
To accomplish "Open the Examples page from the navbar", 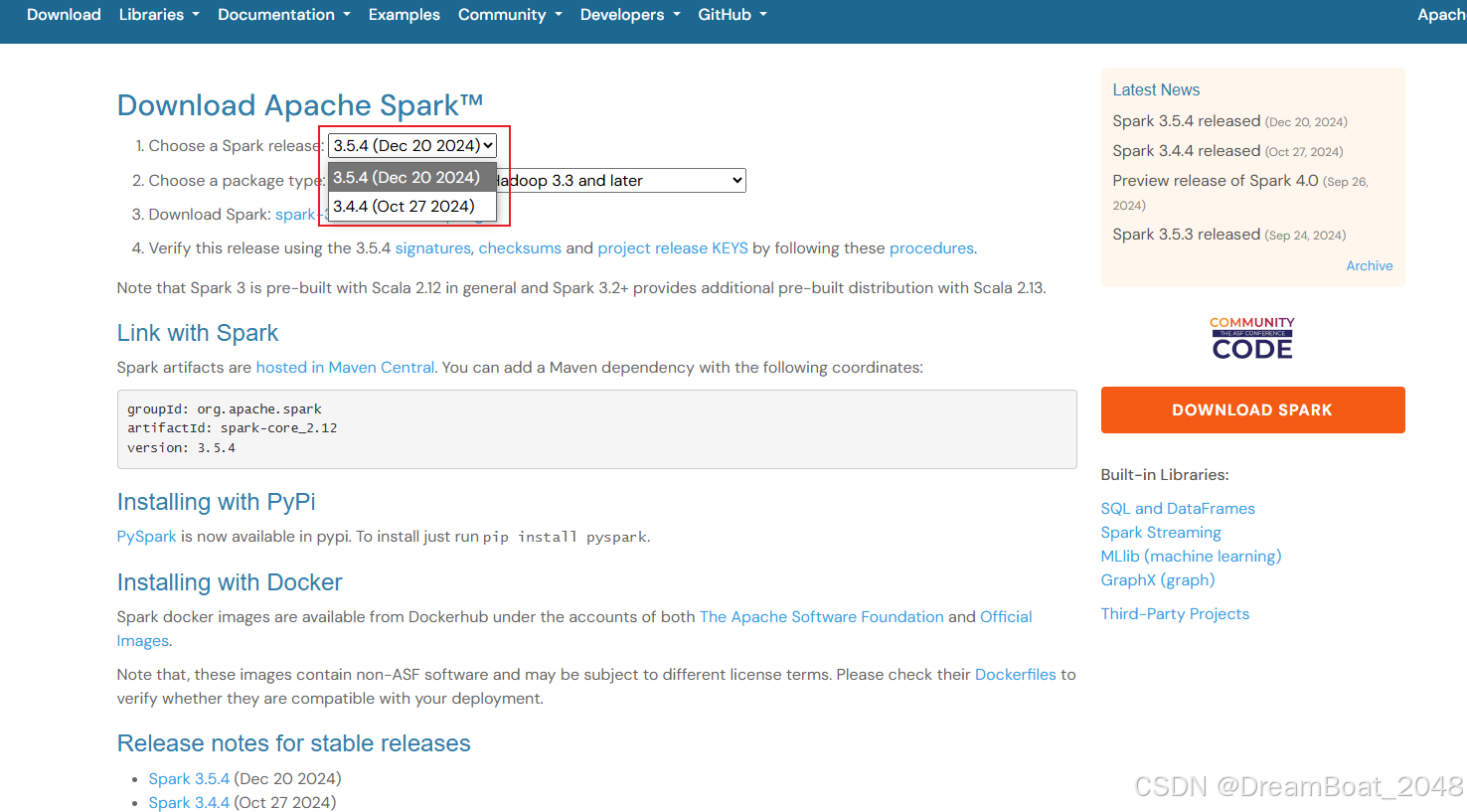I will coord(404,14).
